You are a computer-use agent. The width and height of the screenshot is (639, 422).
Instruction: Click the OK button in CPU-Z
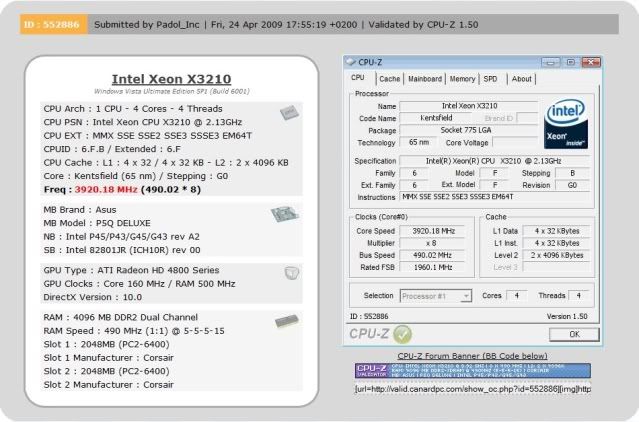574,334
